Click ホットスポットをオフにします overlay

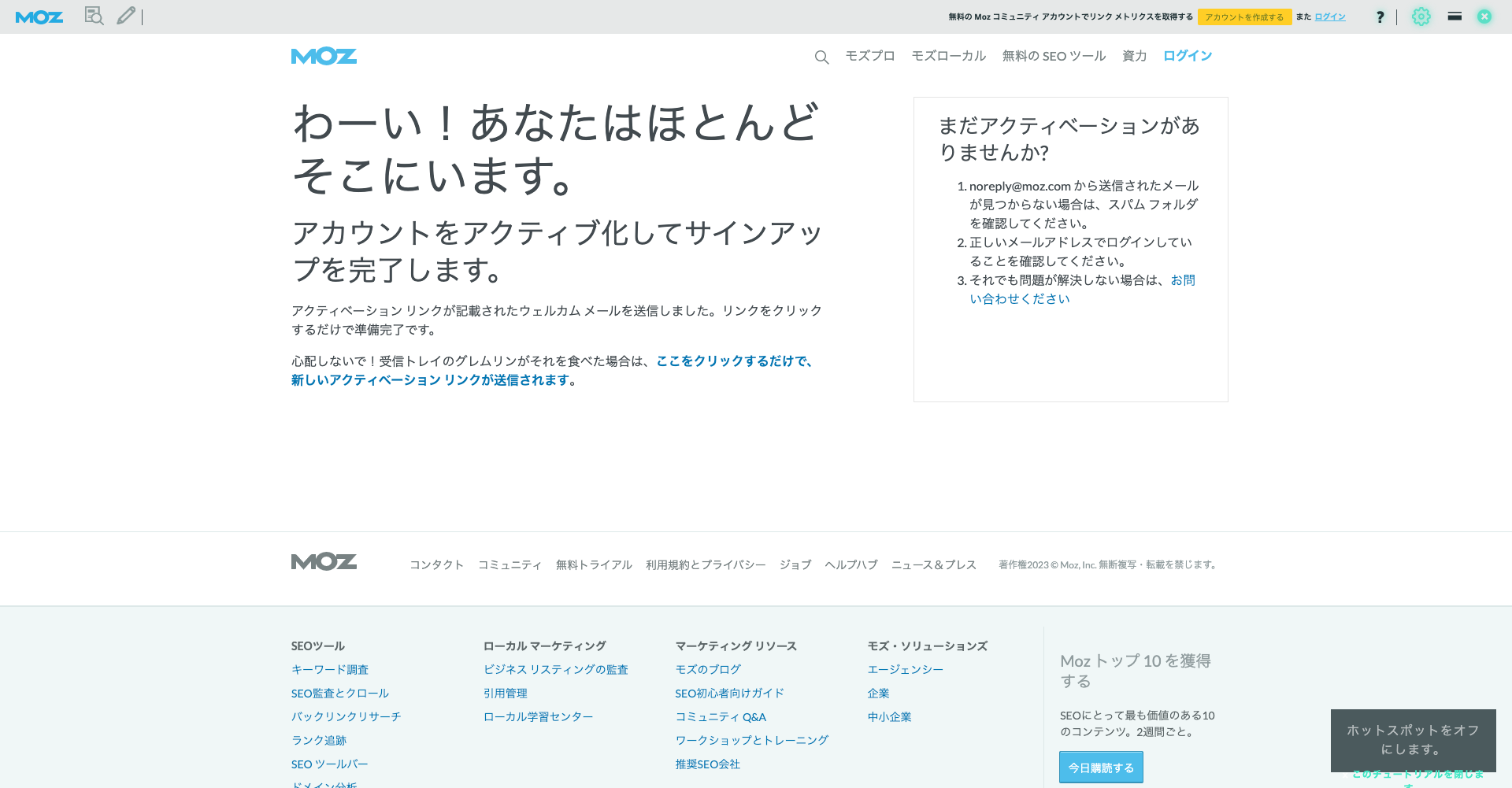(x=1413, y=740)
